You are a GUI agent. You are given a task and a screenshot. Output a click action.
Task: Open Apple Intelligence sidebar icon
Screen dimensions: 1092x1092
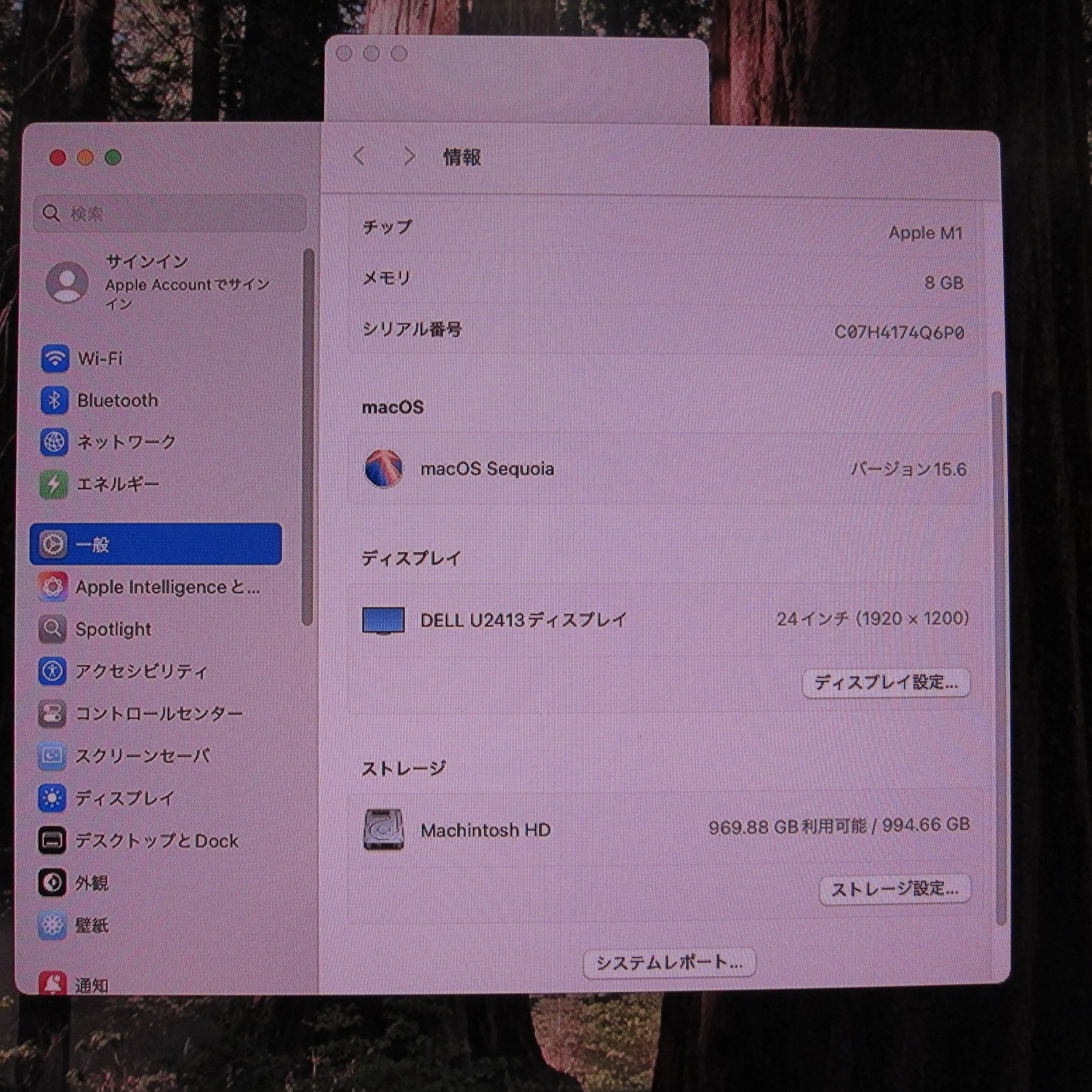point(53,587)
